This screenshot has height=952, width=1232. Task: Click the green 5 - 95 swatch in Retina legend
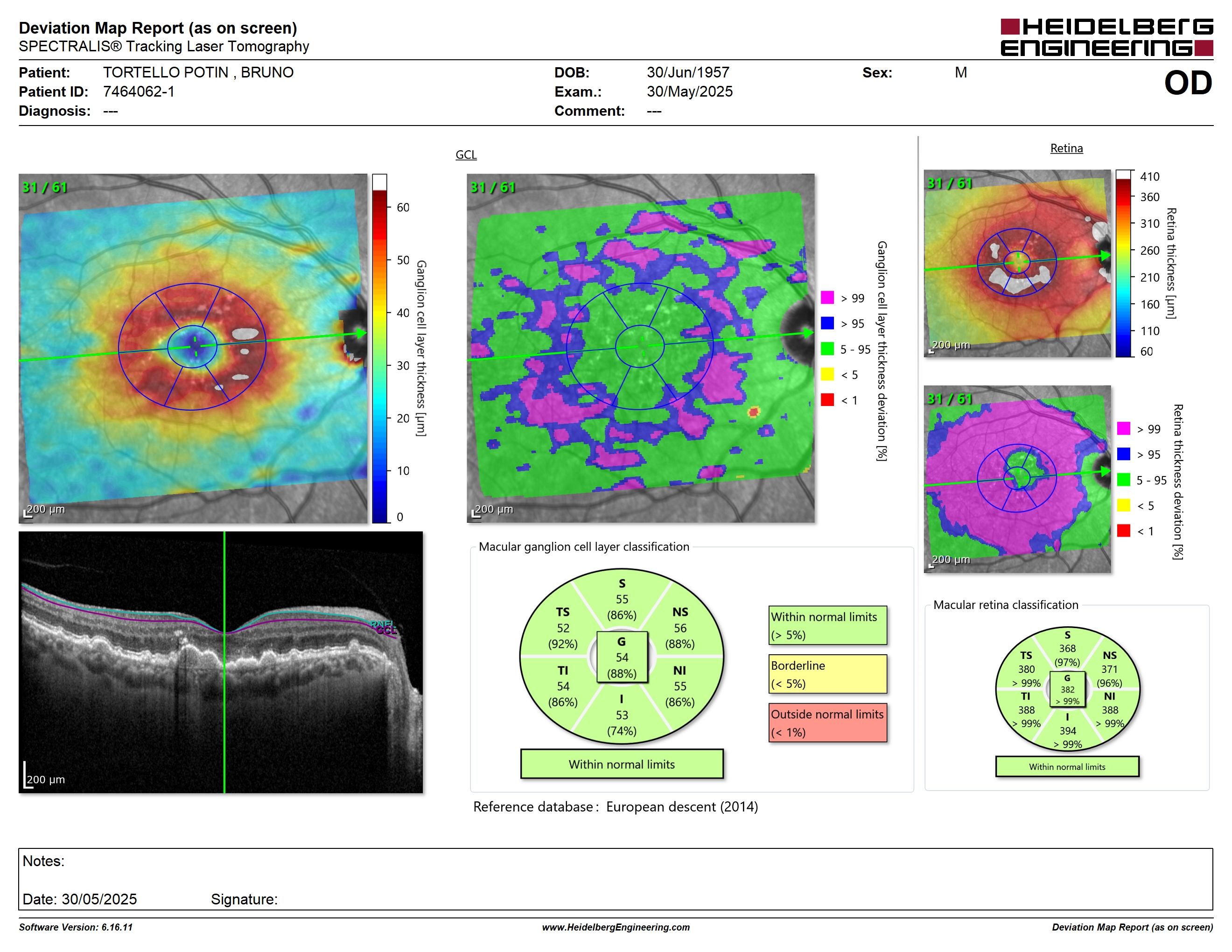[1123, 479]
